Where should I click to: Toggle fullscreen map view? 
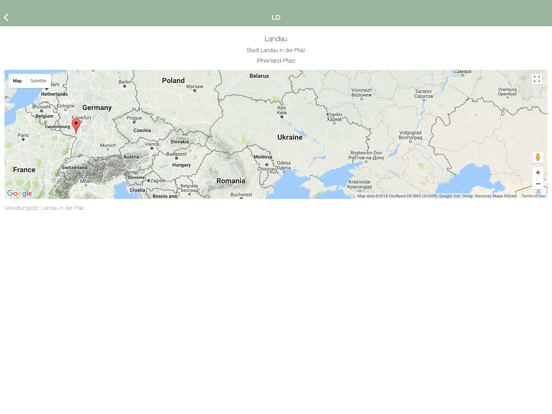point(537,79)
